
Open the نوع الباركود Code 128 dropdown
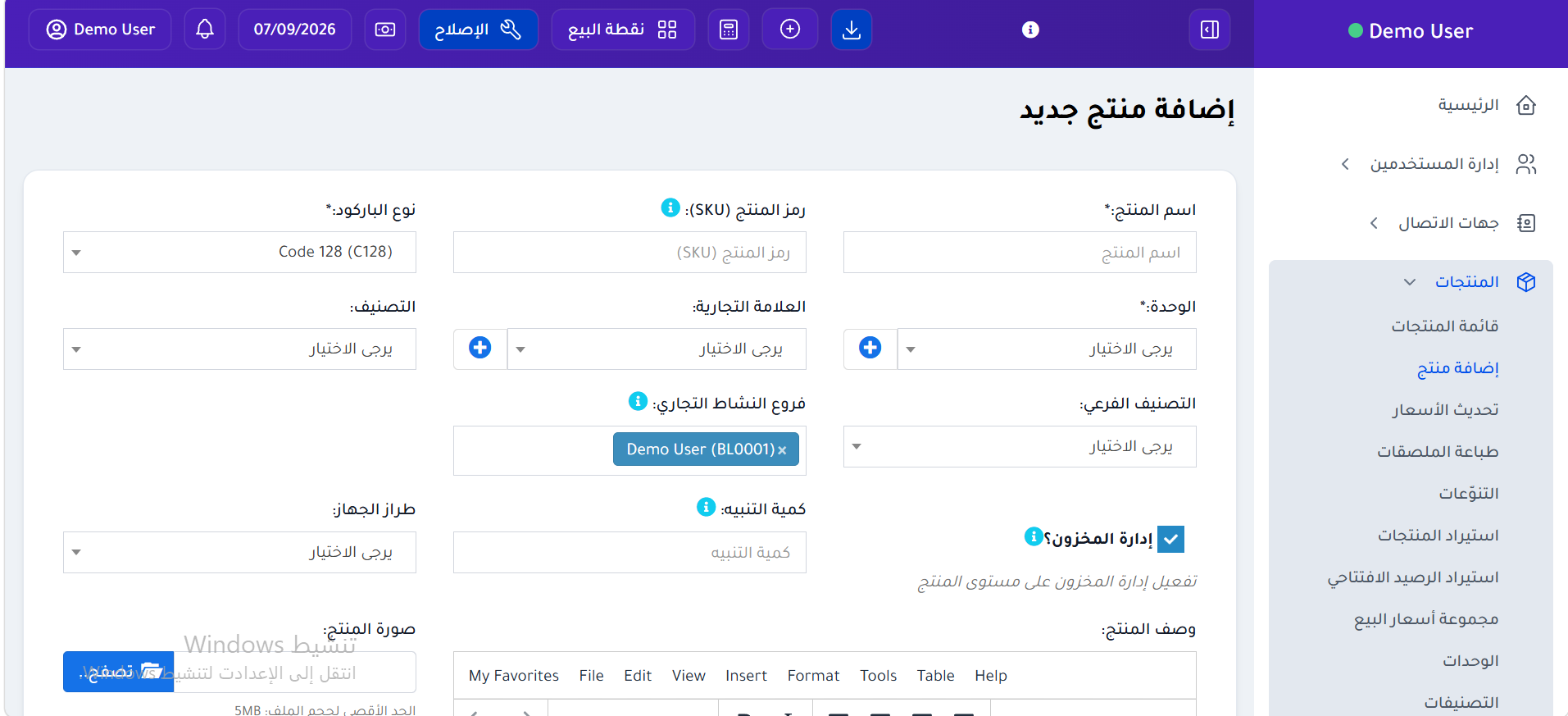[x=239, y=252]
